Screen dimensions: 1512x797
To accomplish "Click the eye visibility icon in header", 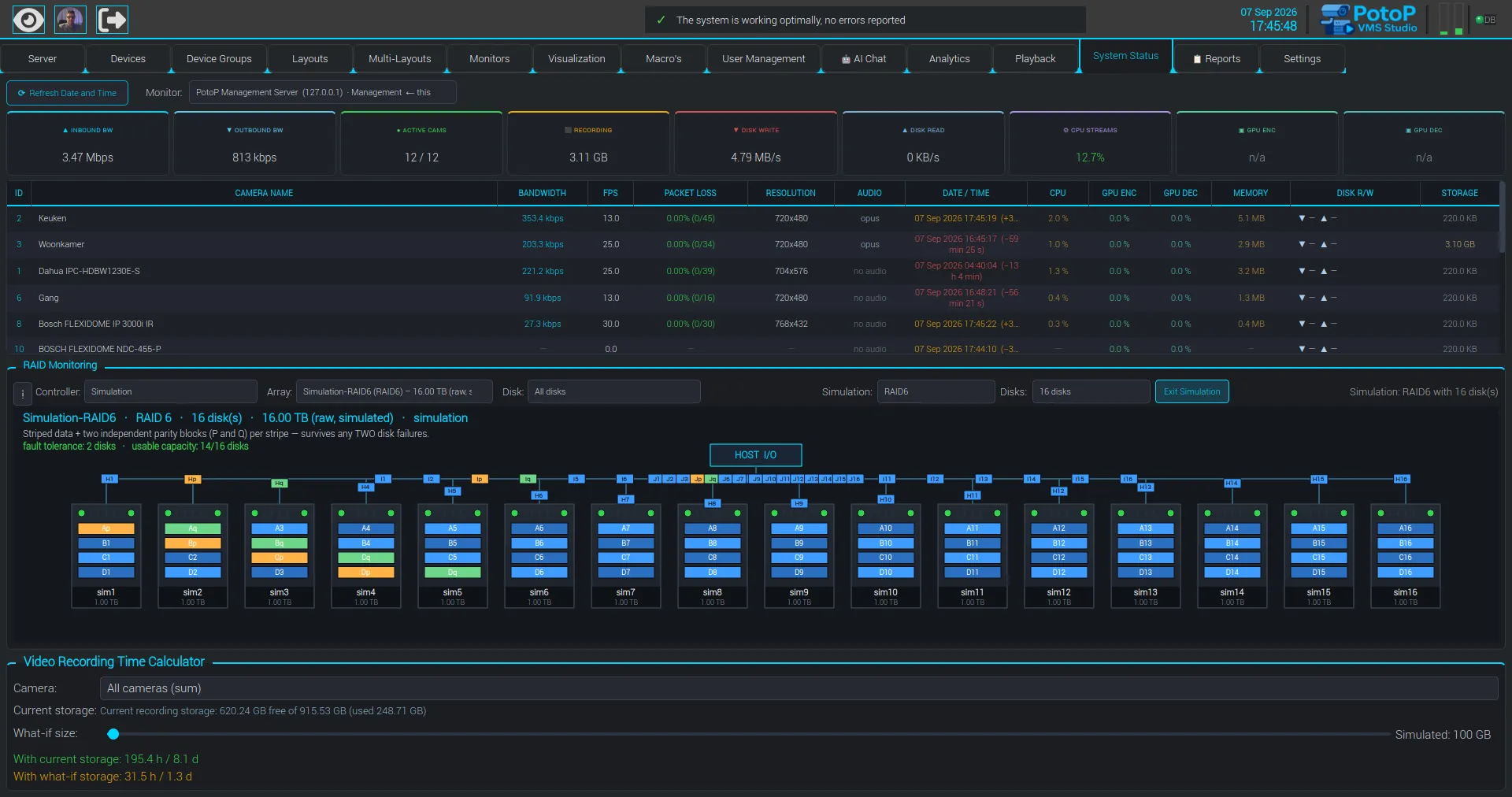I will coord(28,20).
